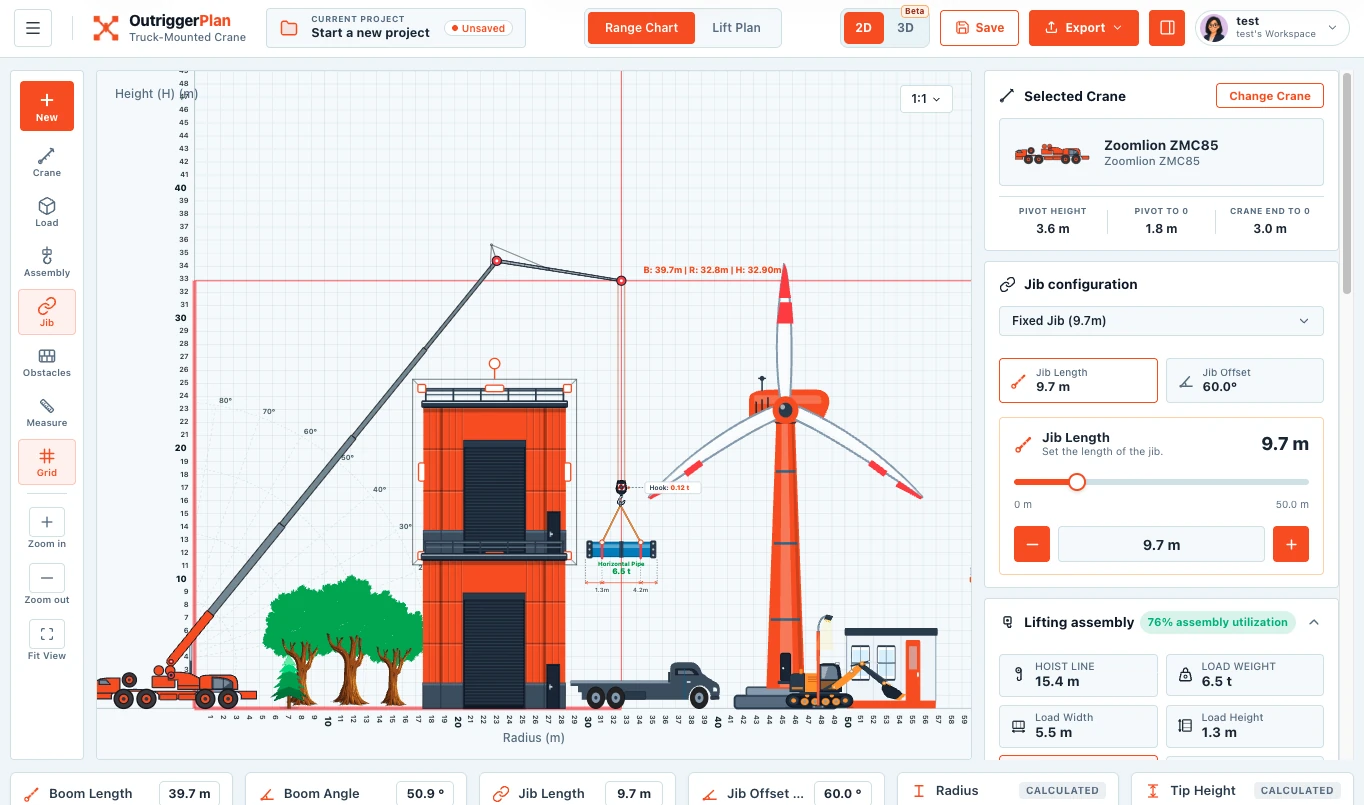Open the Range Chart tab

[642, 28]
